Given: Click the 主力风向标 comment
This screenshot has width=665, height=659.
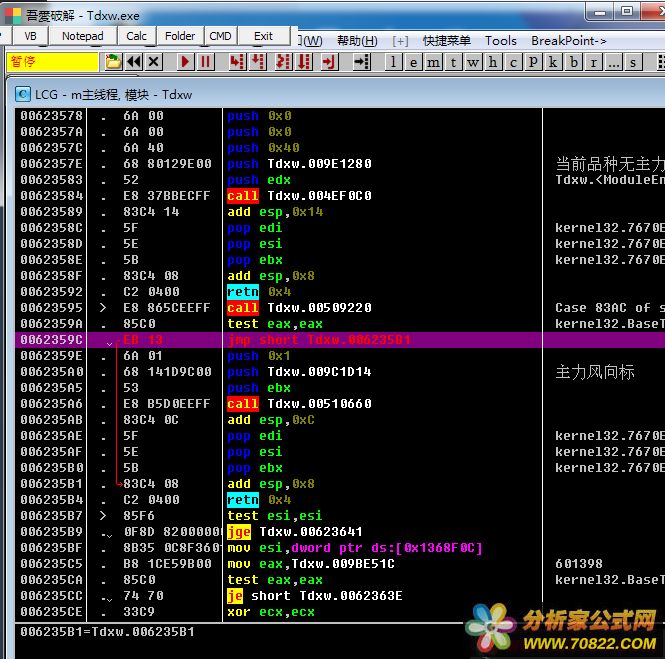Looking at the screenshot, I should 595,372.
